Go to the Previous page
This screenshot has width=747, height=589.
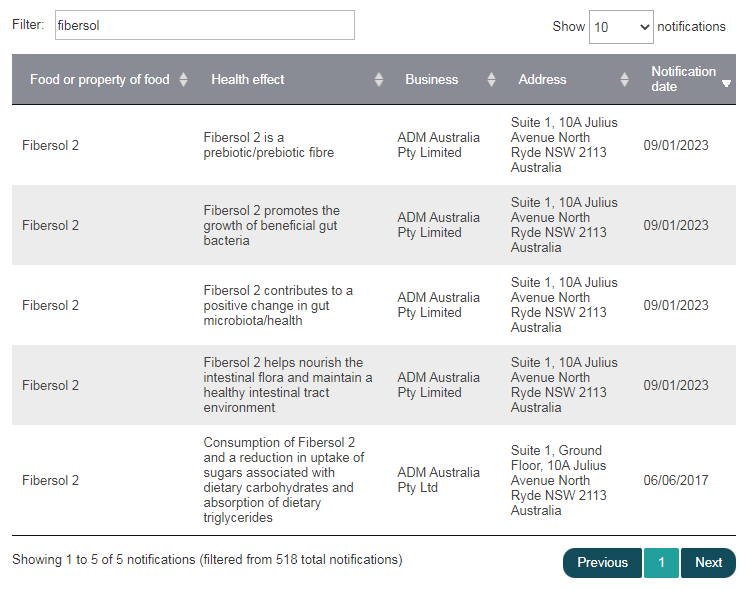pos(602,562)
